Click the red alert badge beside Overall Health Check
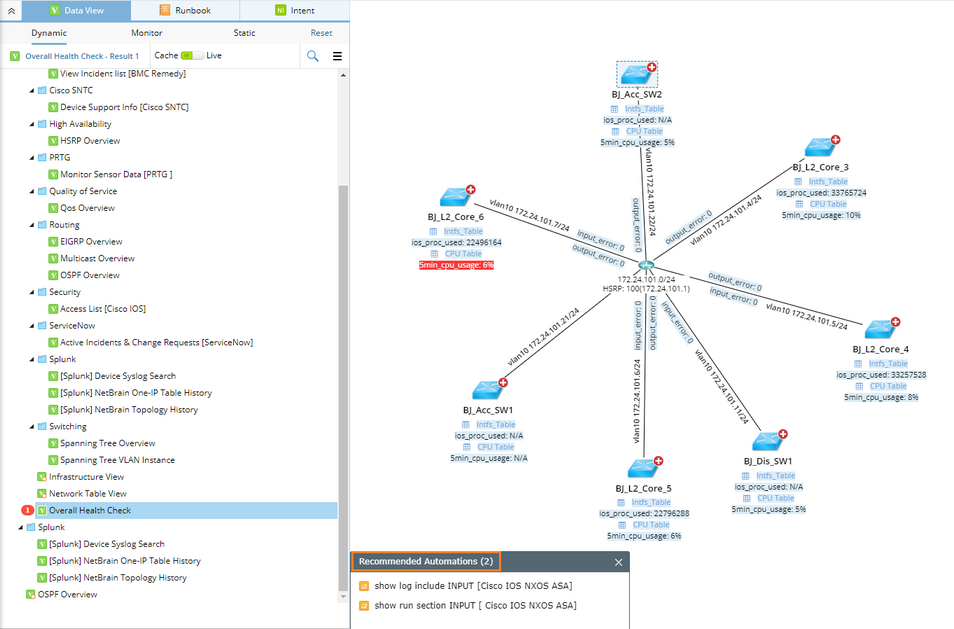Screen dimensions: 954x629 [x=27, y=510]
